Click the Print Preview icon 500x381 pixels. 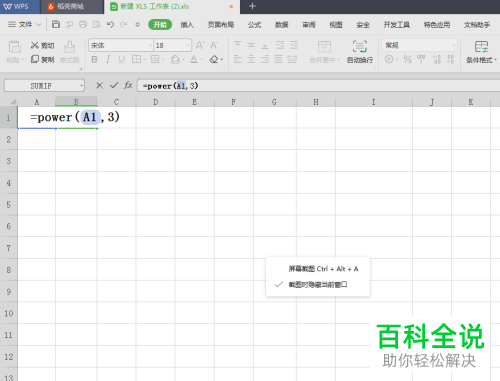[x=97, y=24]
